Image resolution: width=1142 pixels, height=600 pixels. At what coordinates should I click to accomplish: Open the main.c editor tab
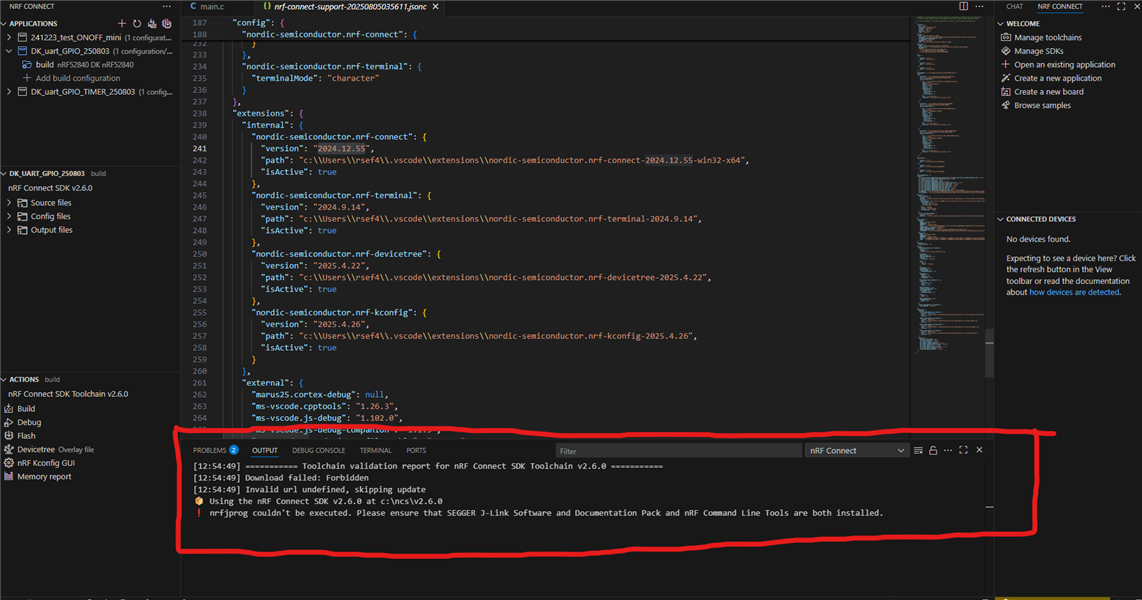[x=209, y=6]
